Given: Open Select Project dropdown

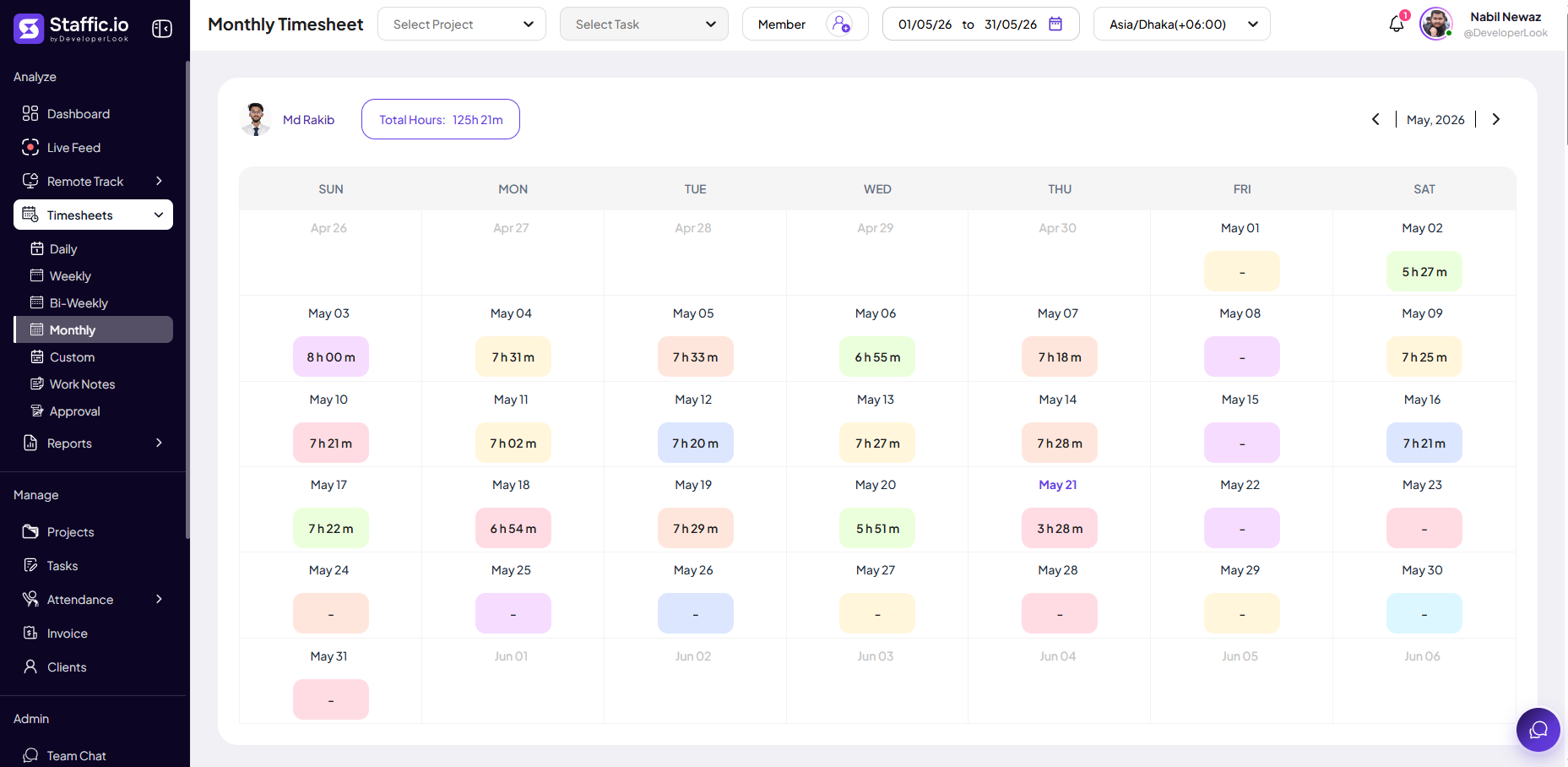Looking at the screenshot, I should click(462, 24).
